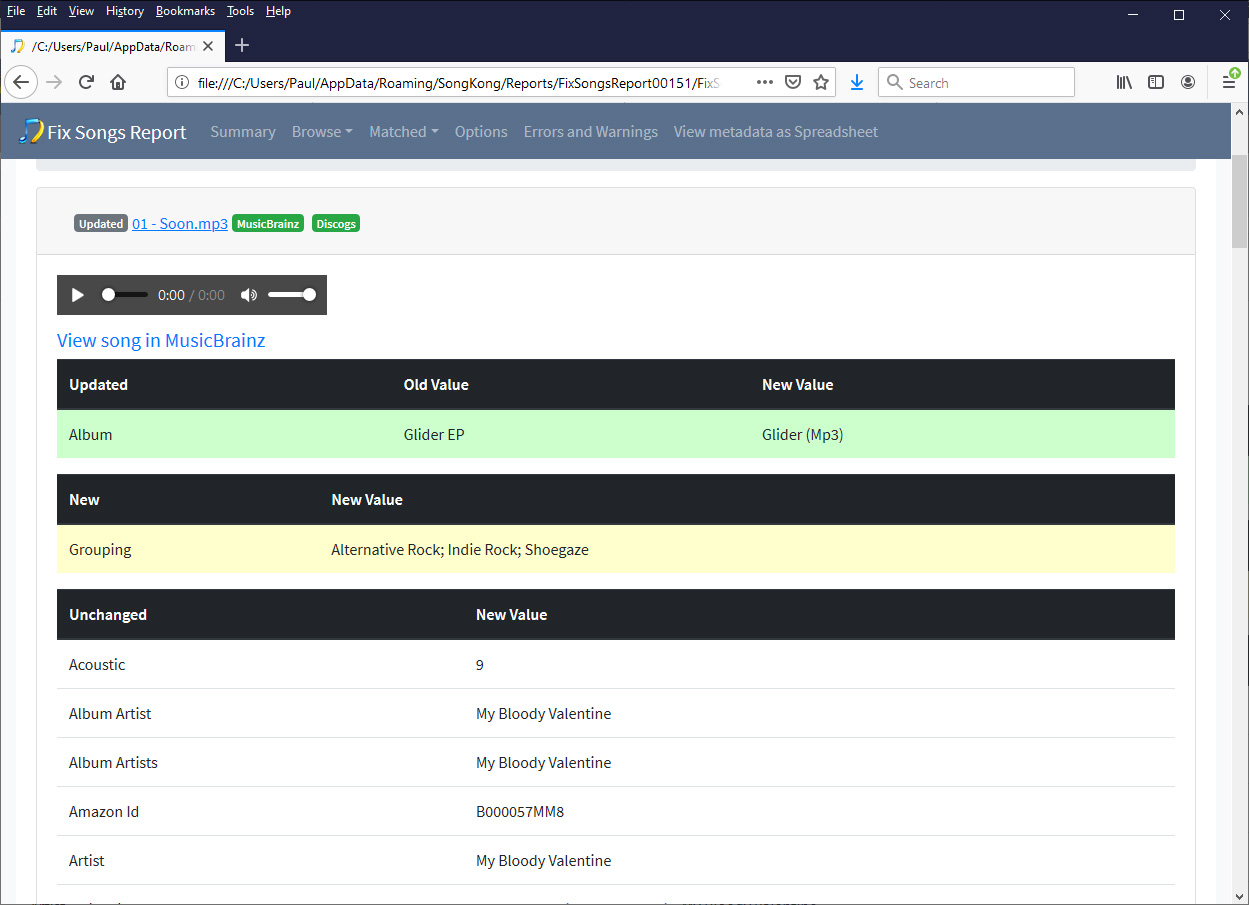Select the SongKong report browser tab
Screen dimensions: 1249x905
coord(112,46)
